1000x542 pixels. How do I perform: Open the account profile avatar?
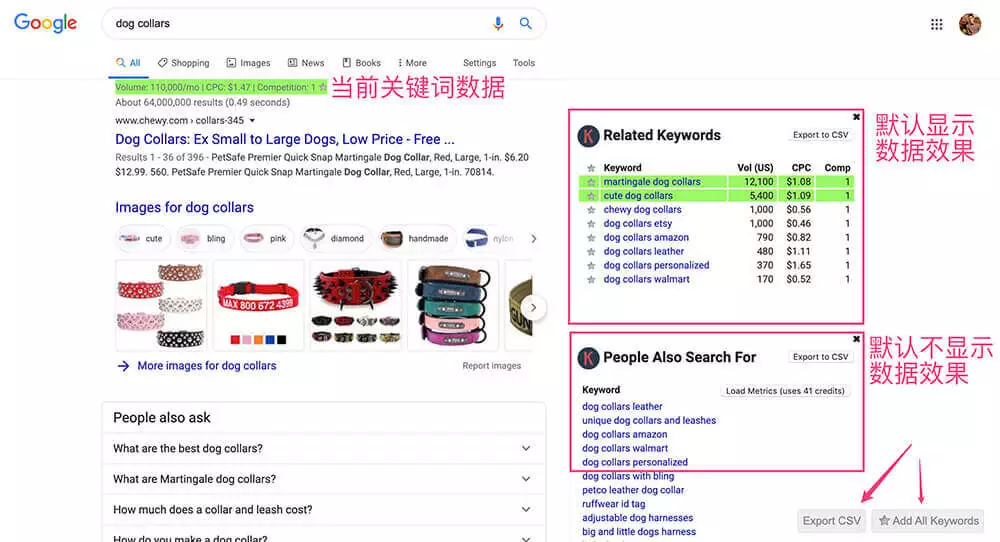point(970,24)
